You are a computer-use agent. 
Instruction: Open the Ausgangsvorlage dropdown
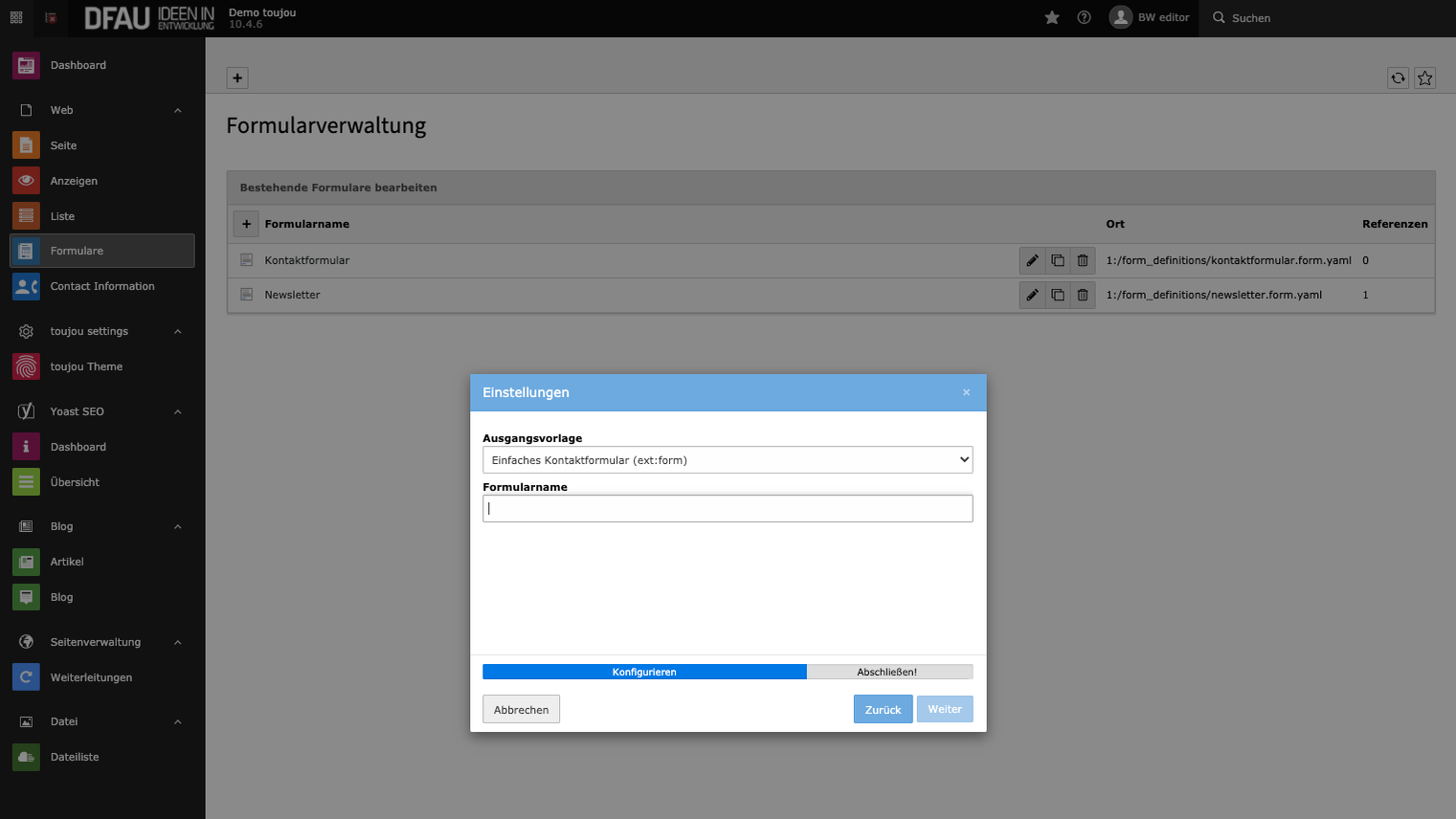727,460
